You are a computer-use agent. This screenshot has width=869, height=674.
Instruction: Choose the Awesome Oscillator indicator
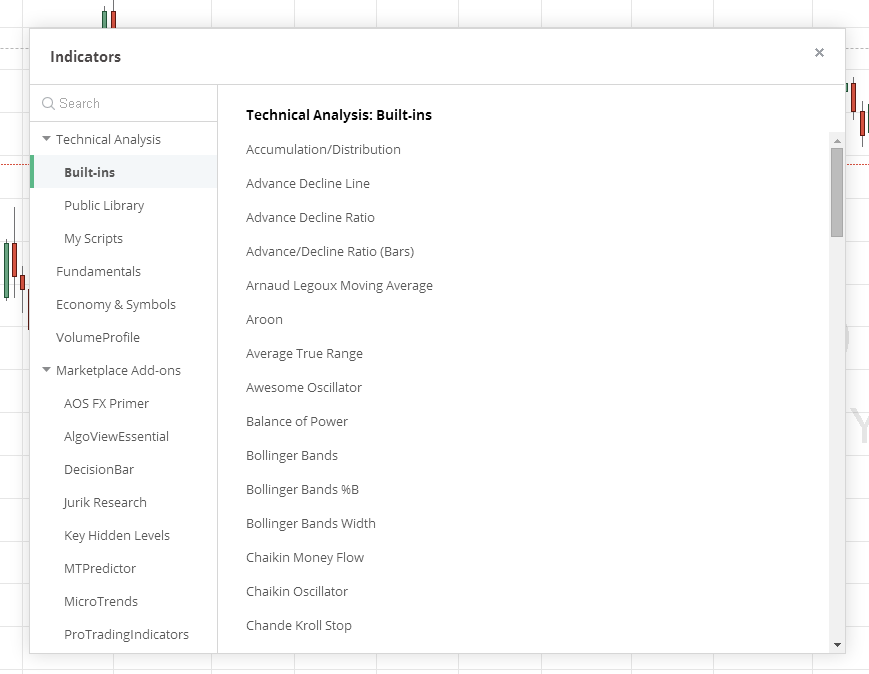pos(304,387)
